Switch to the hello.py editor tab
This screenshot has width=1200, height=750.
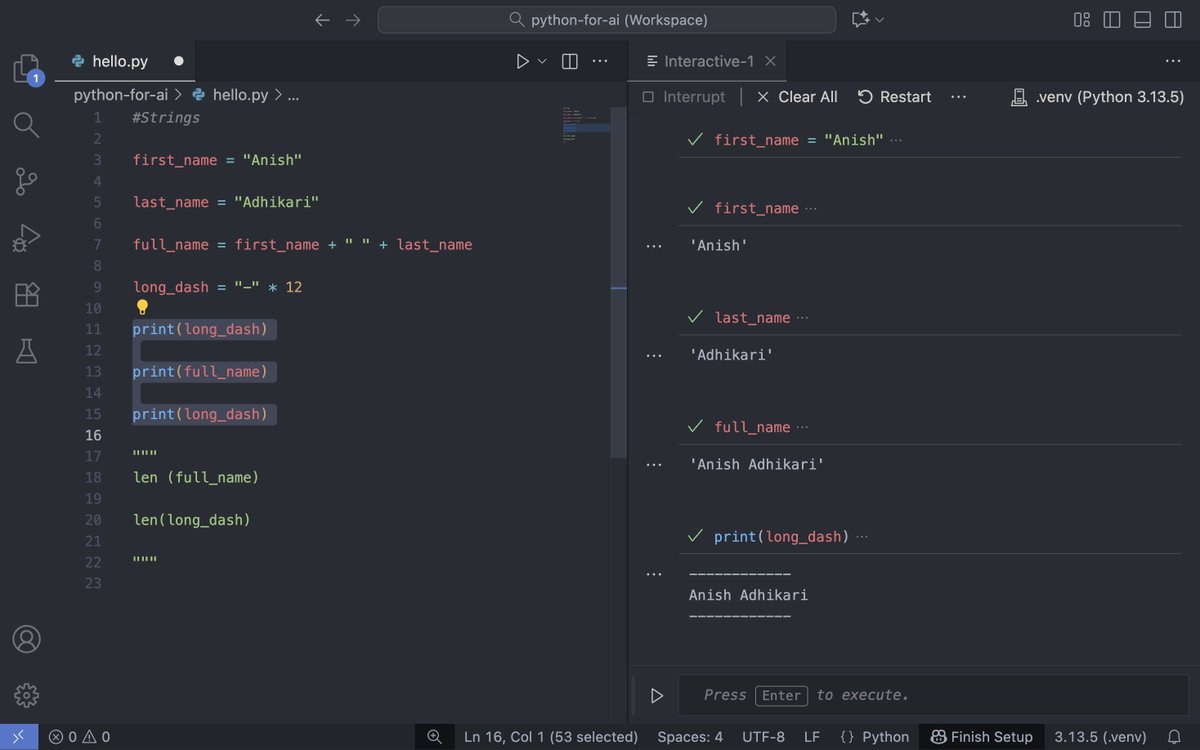click(125, 61)
